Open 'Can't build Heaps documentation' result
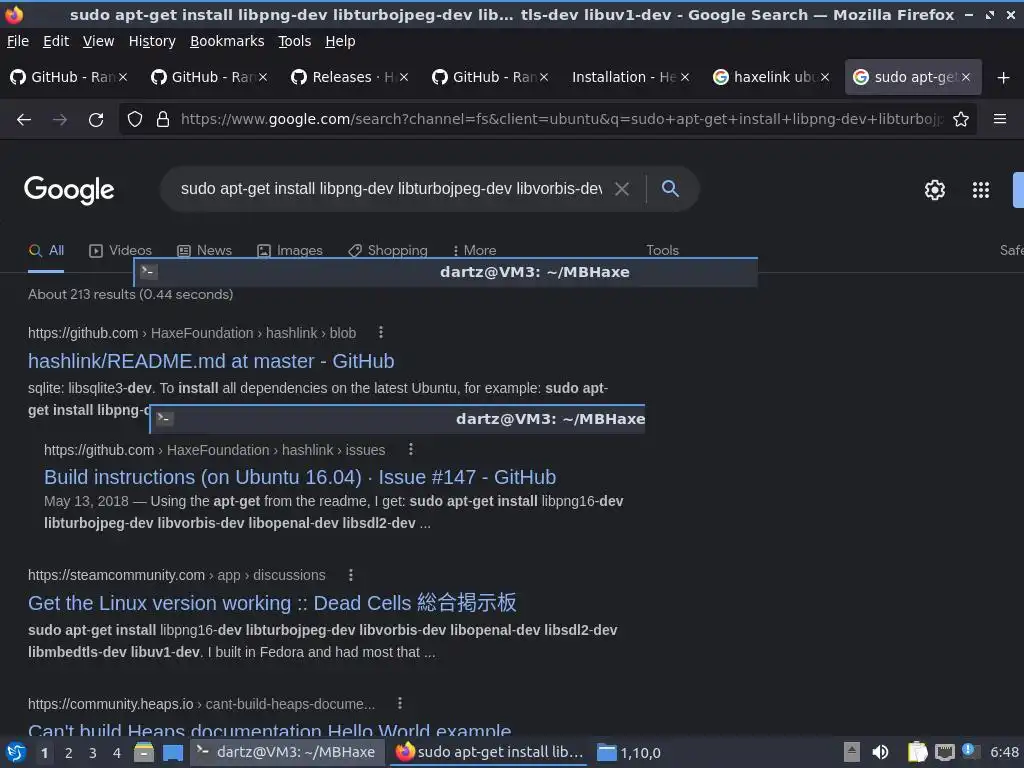The image size is (1024, 768). (x=270, y=729)
